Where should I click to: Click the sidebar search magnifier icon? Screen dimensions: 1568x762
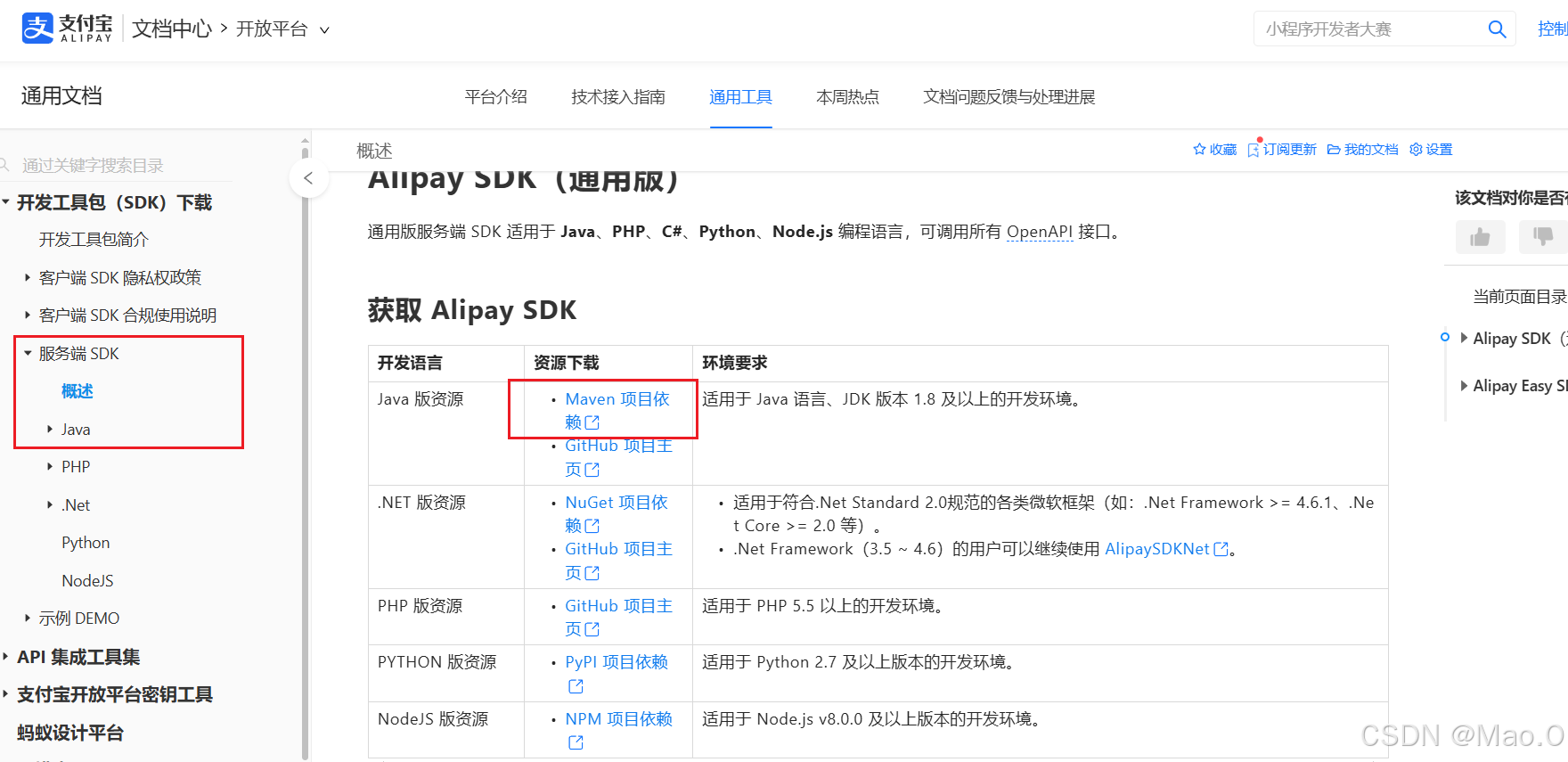[x=5, y=165]
